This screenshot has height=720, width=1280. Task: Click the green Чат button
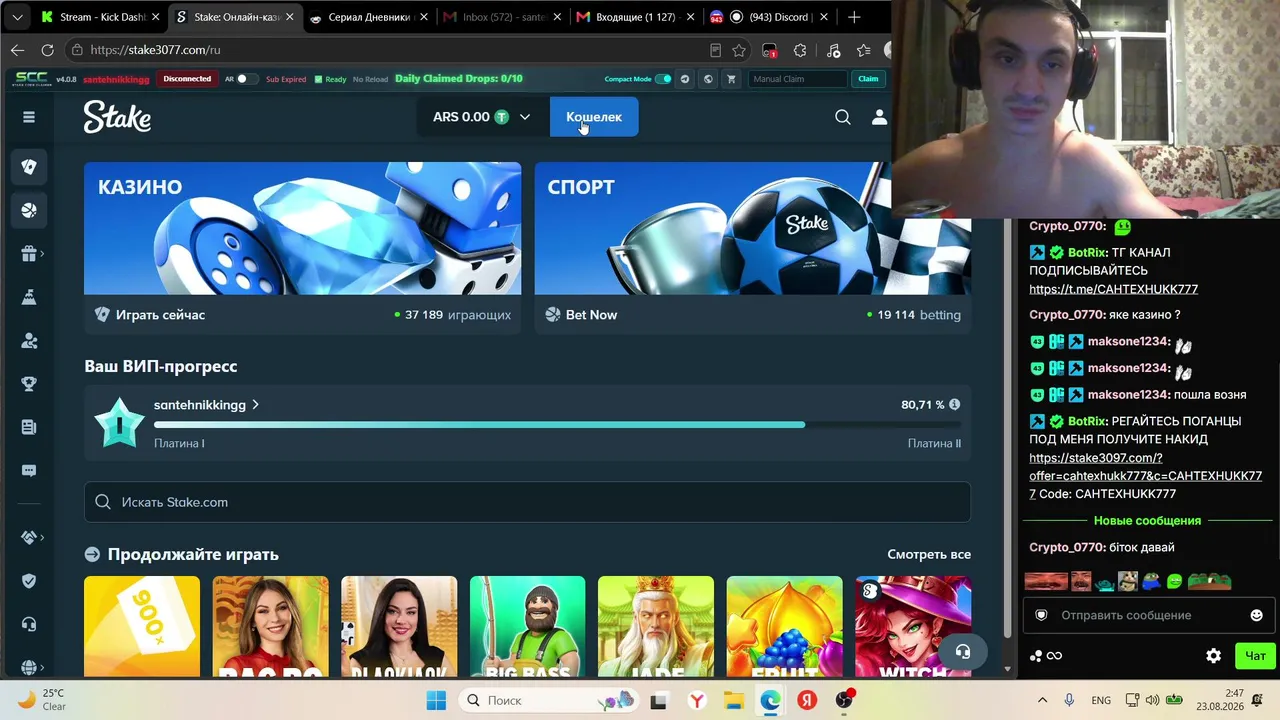pyautogui.click(x=1255, y=656)
